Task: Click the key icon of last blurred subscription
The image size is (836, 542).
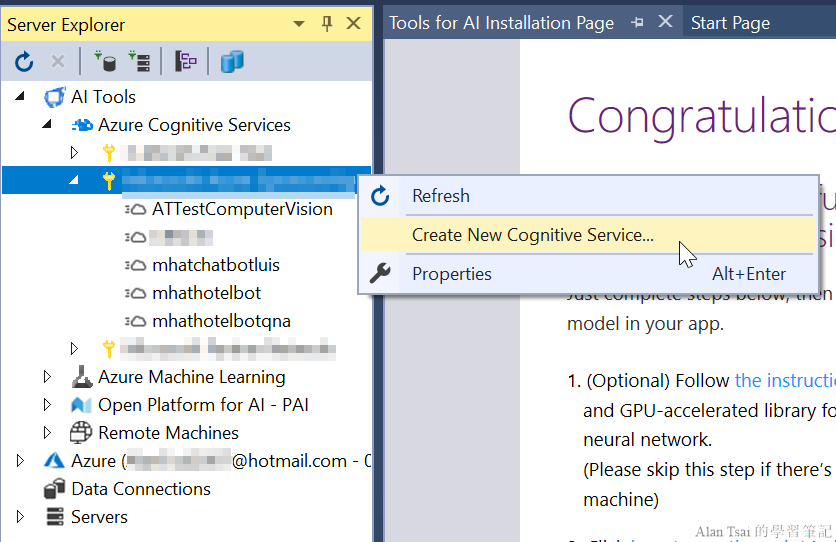Action: 109,349
